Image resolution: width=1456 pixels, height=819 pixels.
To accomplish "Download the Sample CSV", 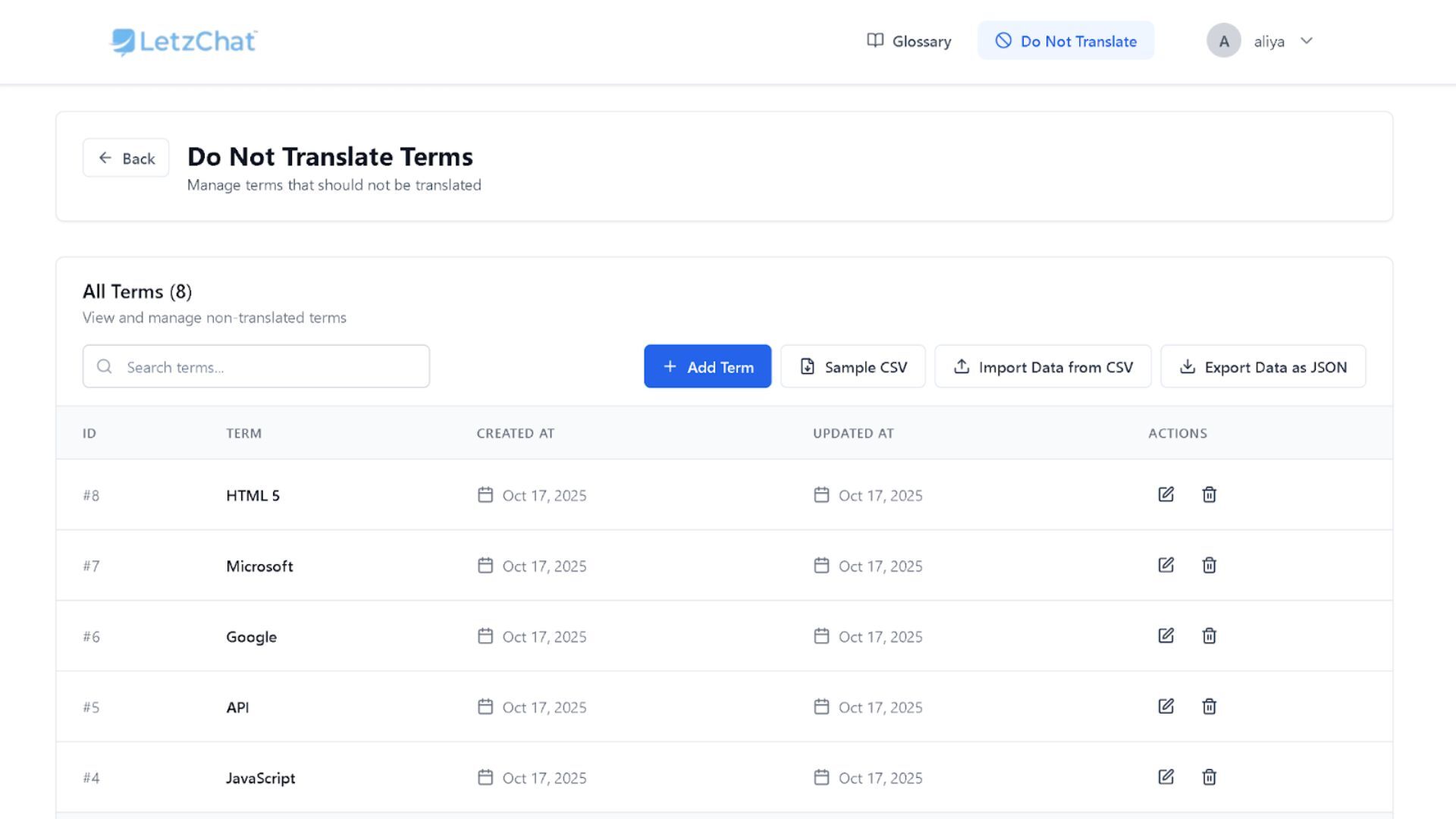I will point(852,367).
